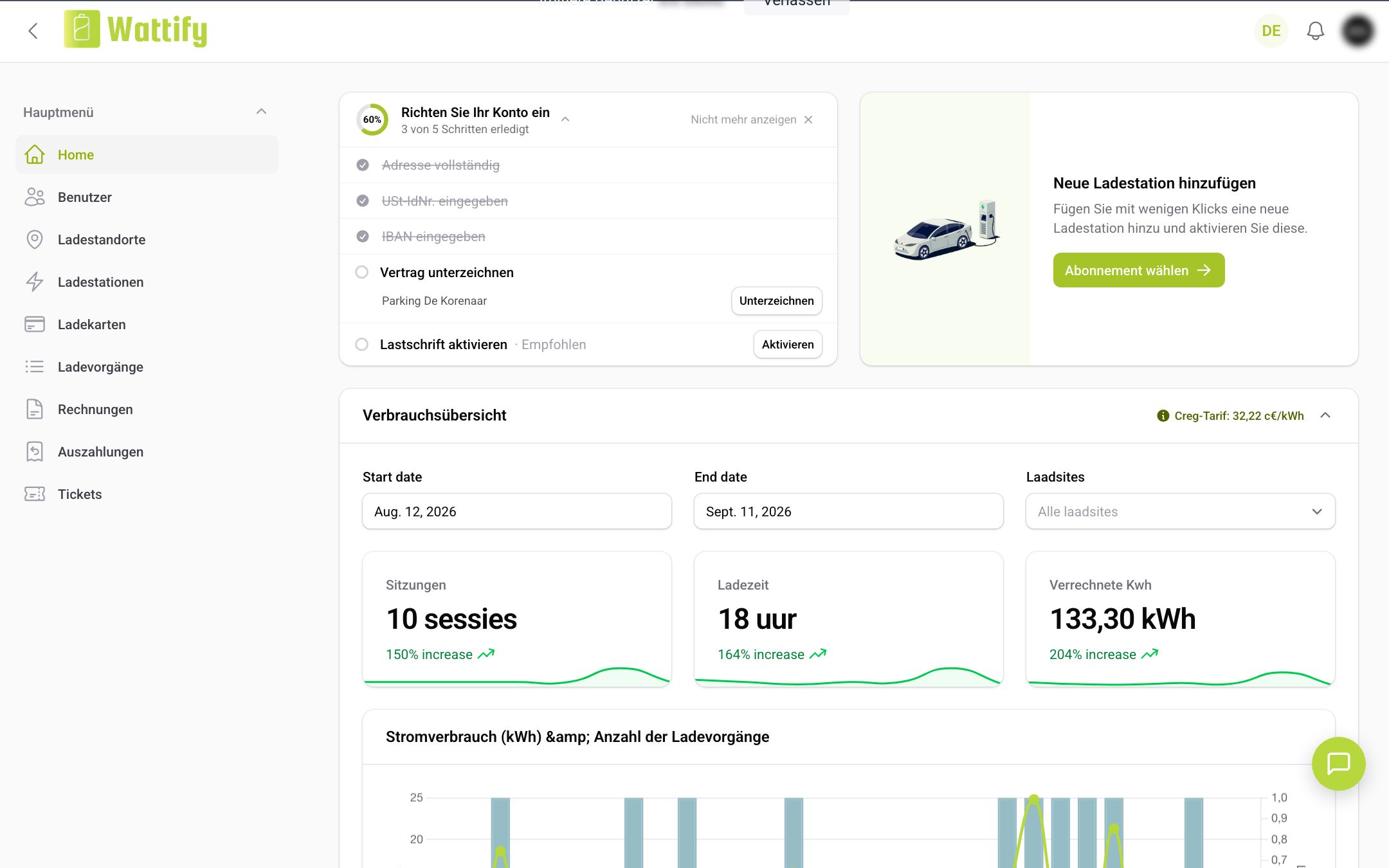Screen dimensions: 1389x868
Task: Click the Unterzeichnen button
Action: [x=776, y=300]
